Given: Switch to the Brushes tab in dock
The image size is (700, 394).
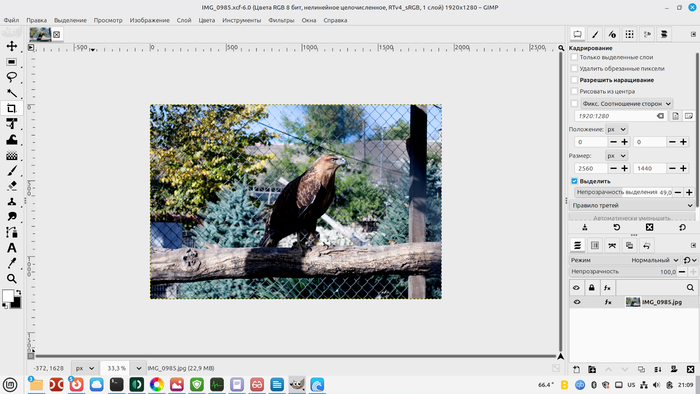Looking at the screenshot, I should pyautogui.click(x=595, y=34).
